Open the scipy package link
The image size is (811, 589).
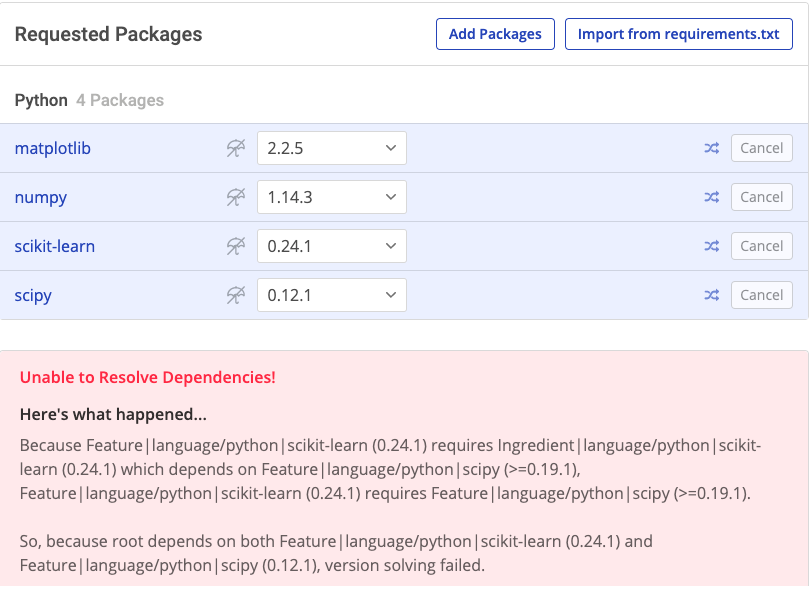33,295
